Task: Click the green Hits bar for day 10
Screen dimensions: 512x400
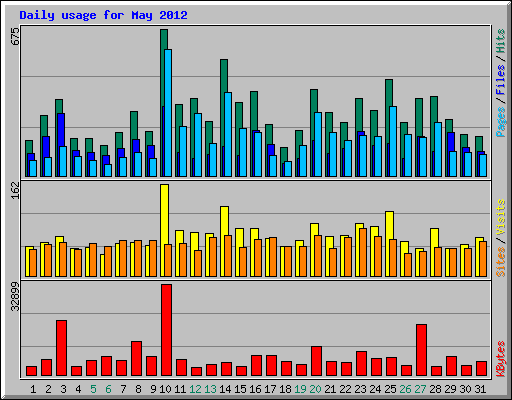Action: [x=164, y=67]
